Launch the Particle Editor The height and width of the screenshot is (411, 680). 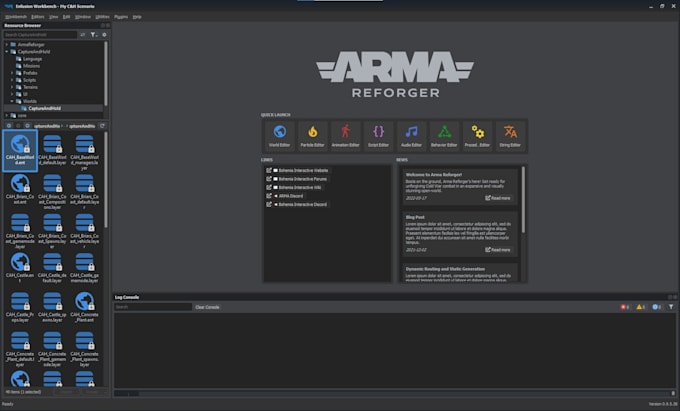[312, 136]
